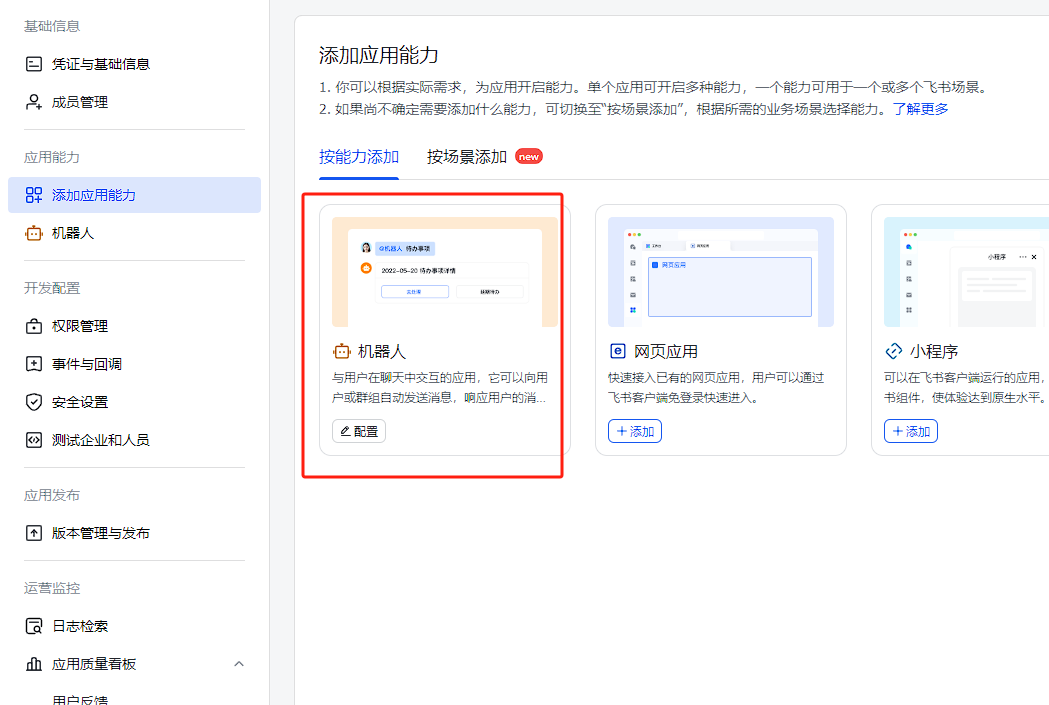Image resolution: width=1049 pixels, height=705 pixels.
Task: Click the 安全设置 shield icon
Action: pos(33,402)
